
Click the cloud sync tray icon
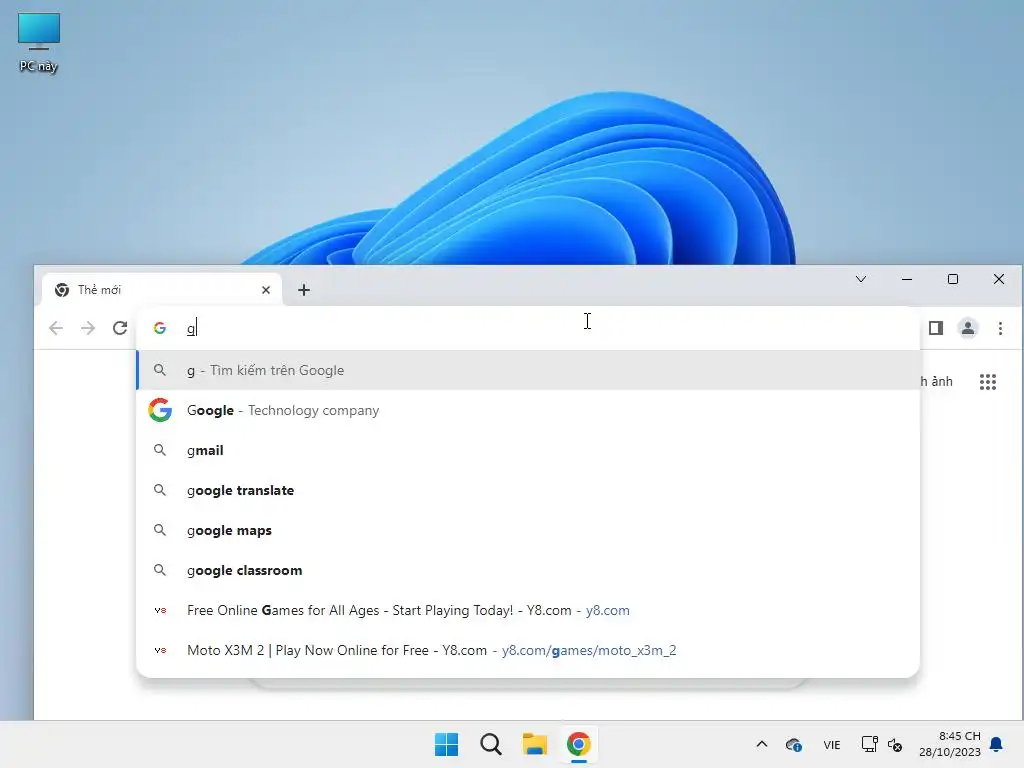click(793, 744)
